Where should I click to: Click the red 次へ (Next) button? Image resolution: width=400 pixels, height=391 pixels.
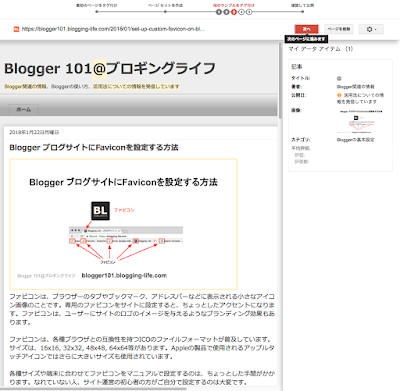306,29
